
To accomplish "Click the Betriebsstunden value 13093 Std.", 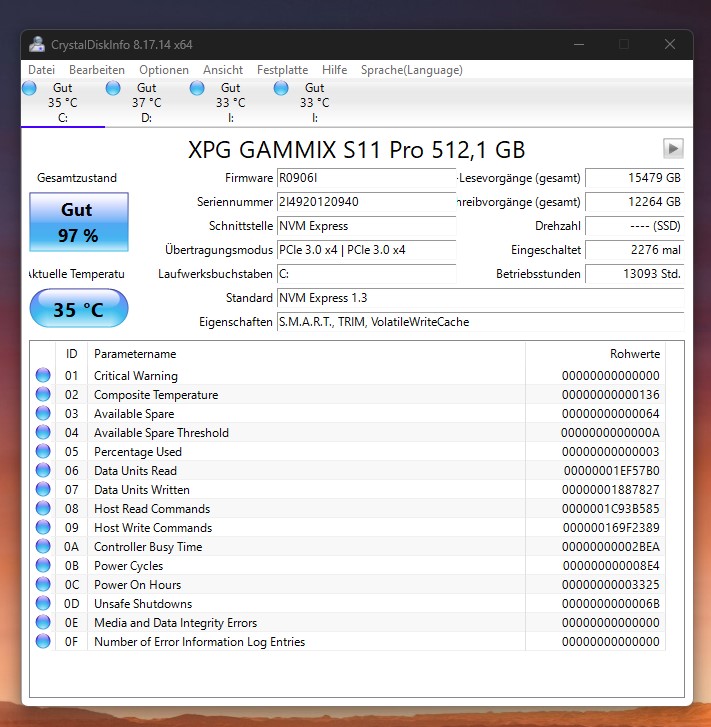I will pos(634,274).
